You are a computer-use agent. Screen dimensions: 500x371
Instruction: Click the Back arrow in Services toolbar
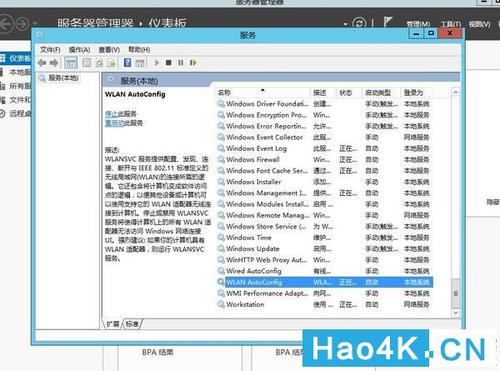click(x=42, y=63)
